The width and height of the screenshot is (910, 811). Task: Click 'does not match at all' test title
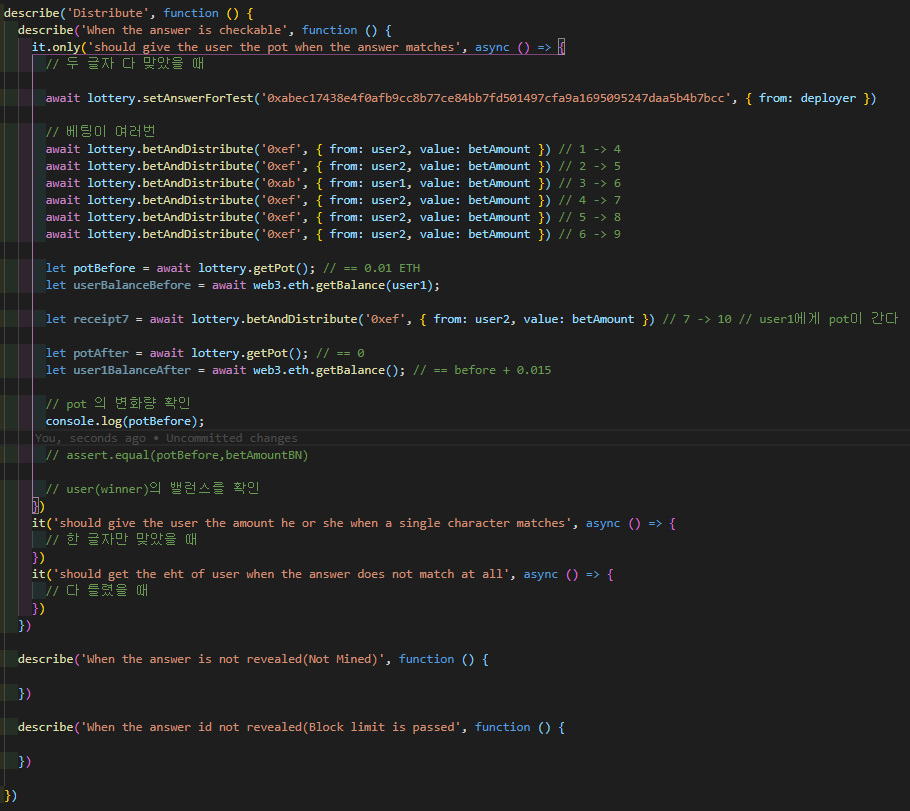[429, 574]
